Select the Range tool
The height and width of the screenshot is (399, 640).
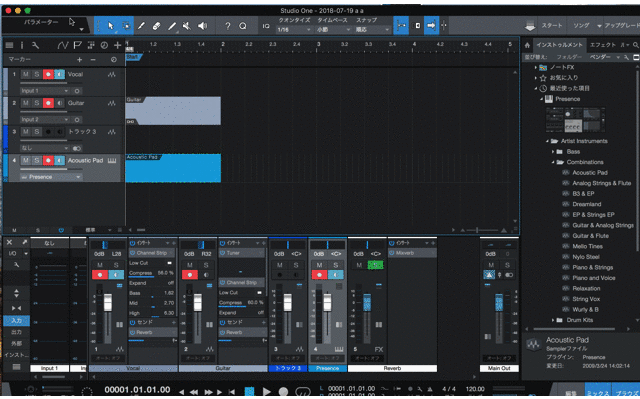(127, 26)
